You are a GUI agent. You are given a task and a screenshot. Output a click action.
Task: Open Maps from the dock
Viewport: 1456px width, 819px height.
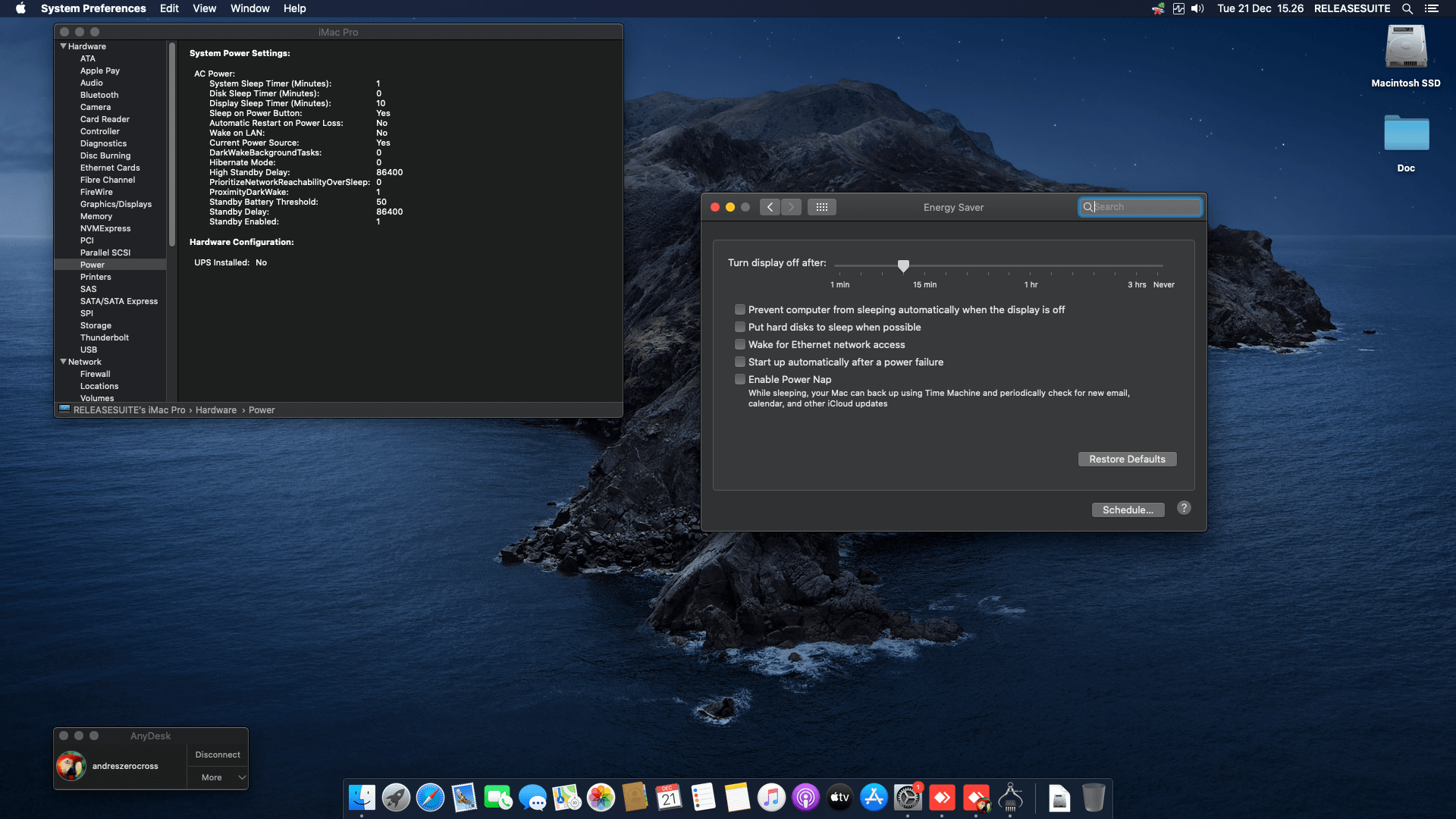[x=566, y=798]
